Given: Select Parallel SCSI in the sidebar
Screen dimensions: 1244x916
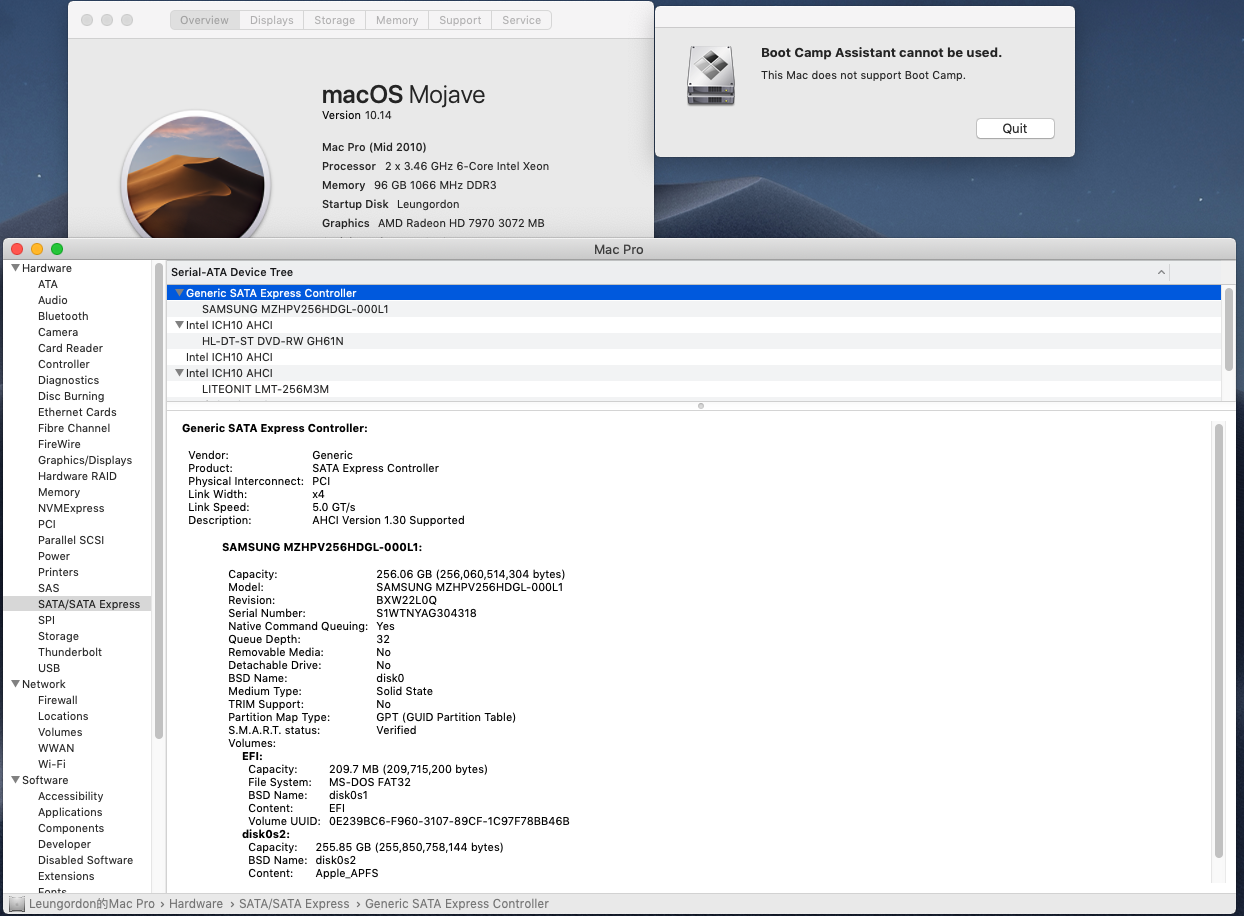Looking at the screenshot, I should tap(71, 540).
